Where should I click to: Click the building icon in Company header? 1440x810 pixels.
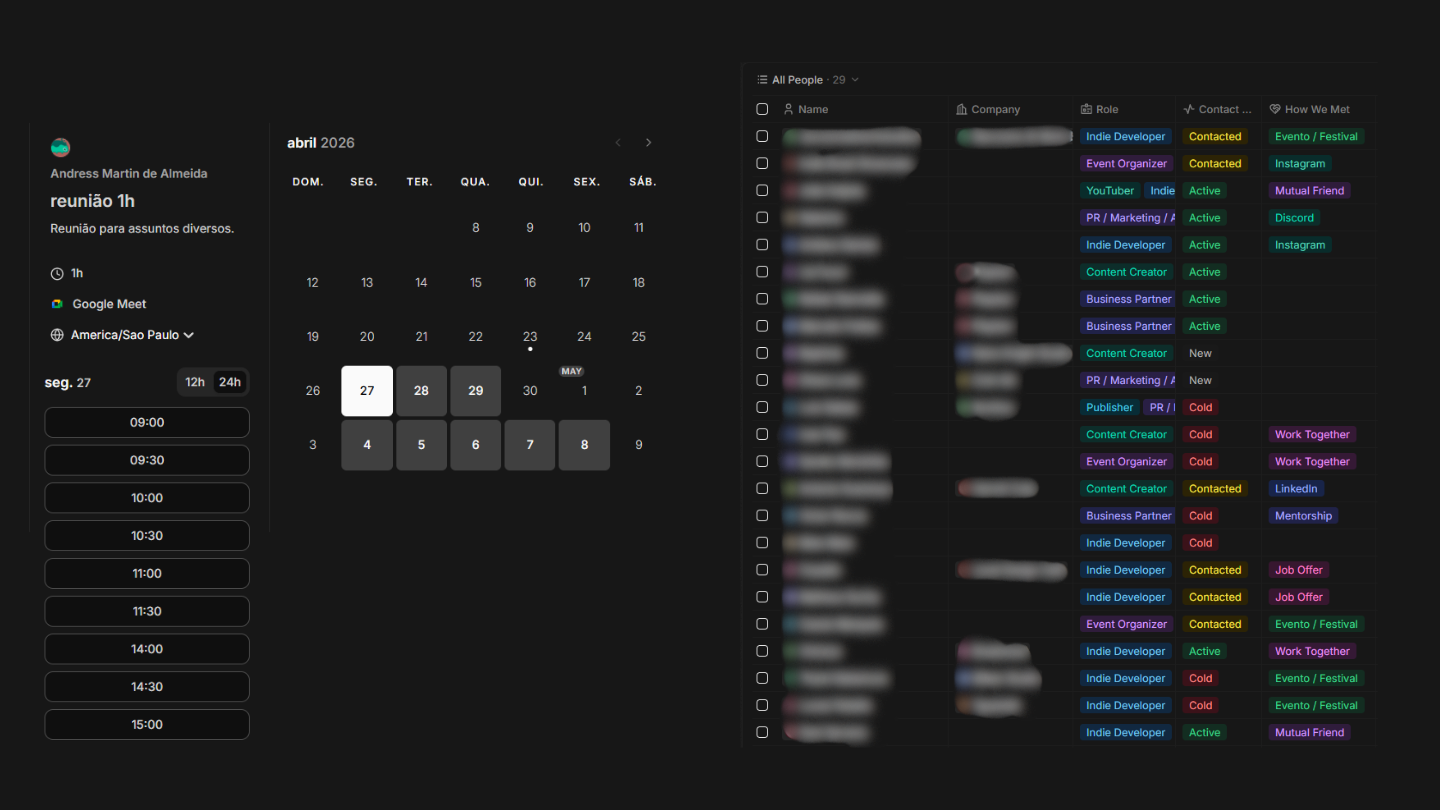pos(962,110)
